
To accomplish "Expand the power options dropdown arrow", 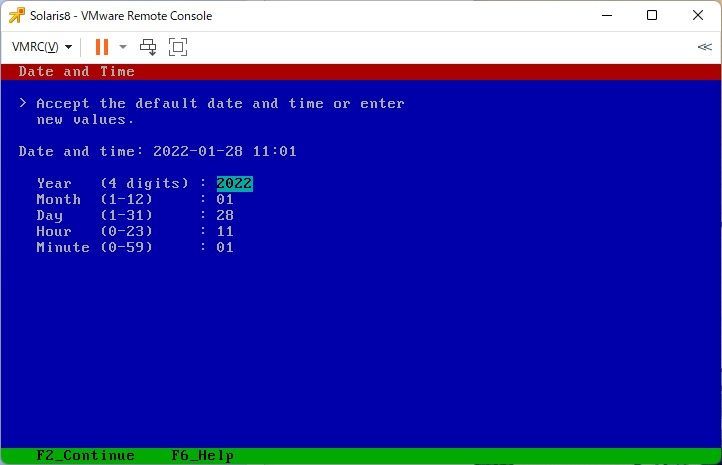I will tap(123, 46).
